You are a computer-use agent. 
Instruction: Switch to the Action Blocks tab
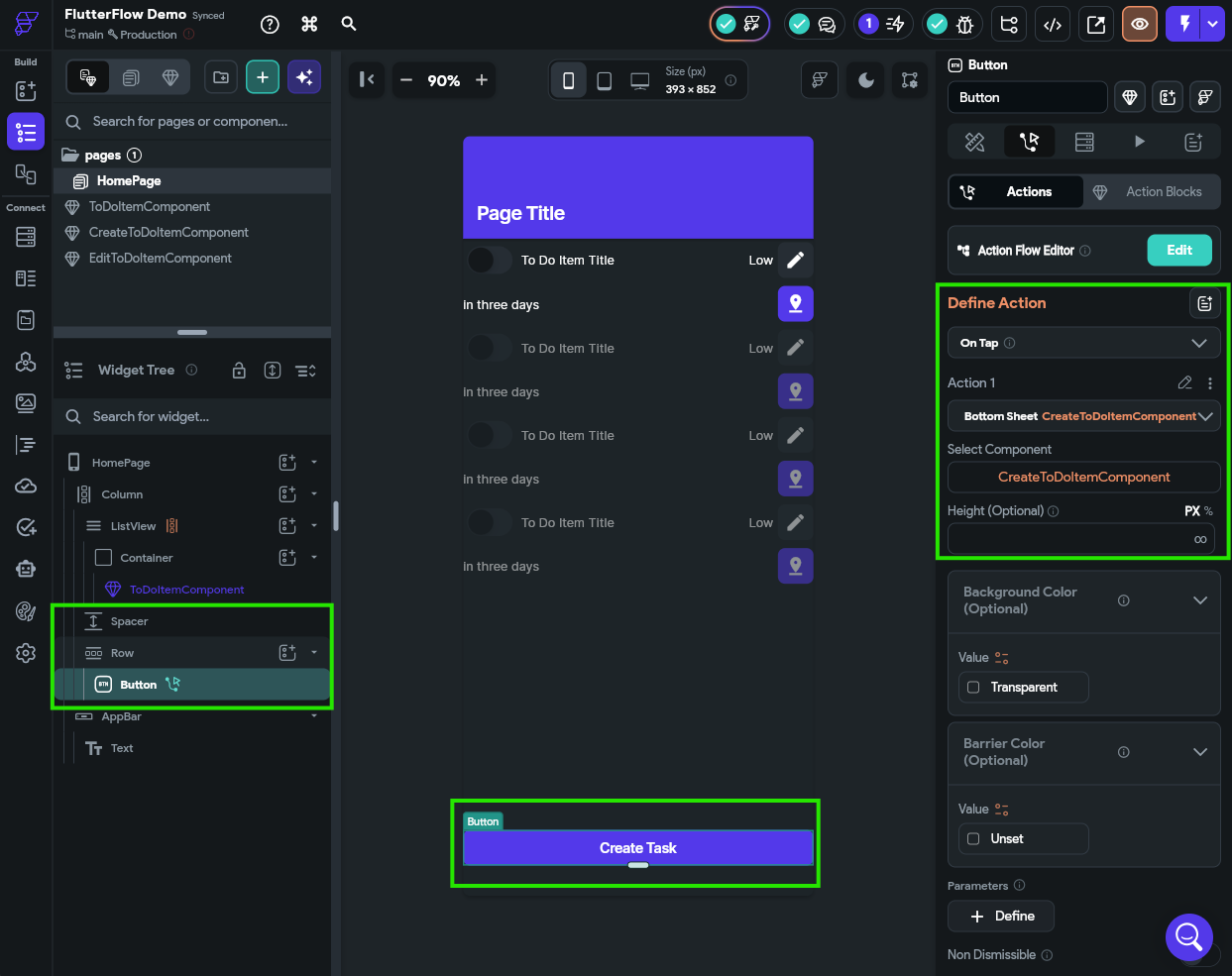pyautogui.click(x=1151, y=191)
